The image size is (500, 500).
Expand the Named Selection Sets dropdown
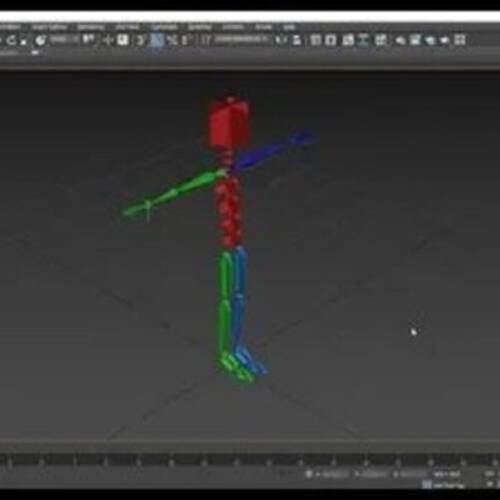tap(241, 40)
